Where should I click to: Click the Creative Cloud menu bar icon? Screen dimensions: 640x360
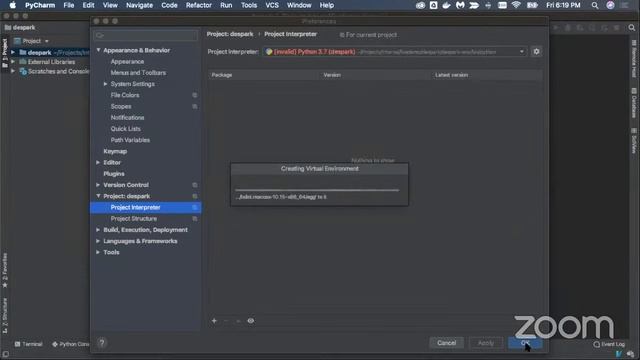[420, 5]
